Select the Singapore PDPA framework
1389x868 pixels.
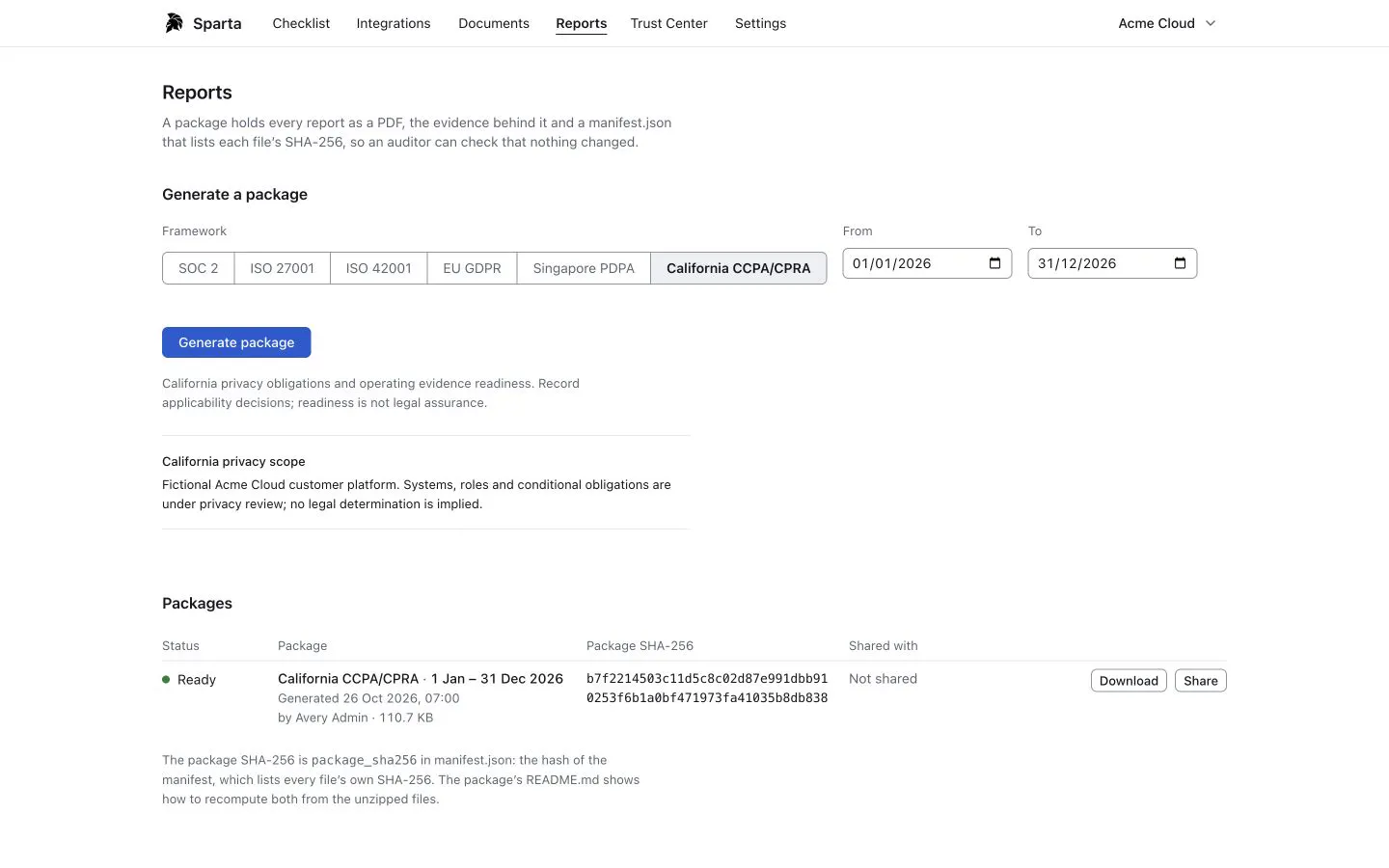coord(584,268)
